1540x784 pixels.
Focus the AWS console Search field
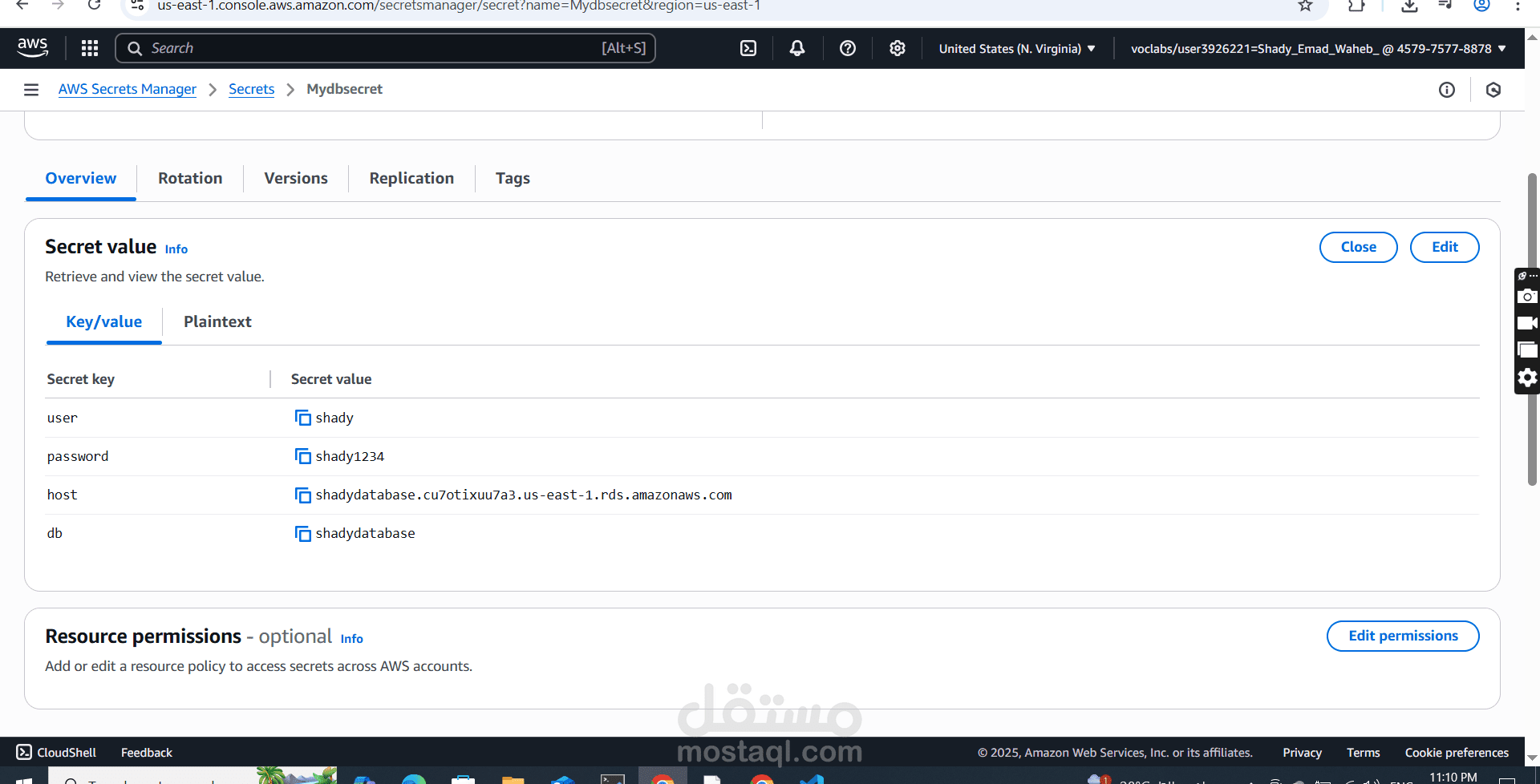tap(386, 48)
